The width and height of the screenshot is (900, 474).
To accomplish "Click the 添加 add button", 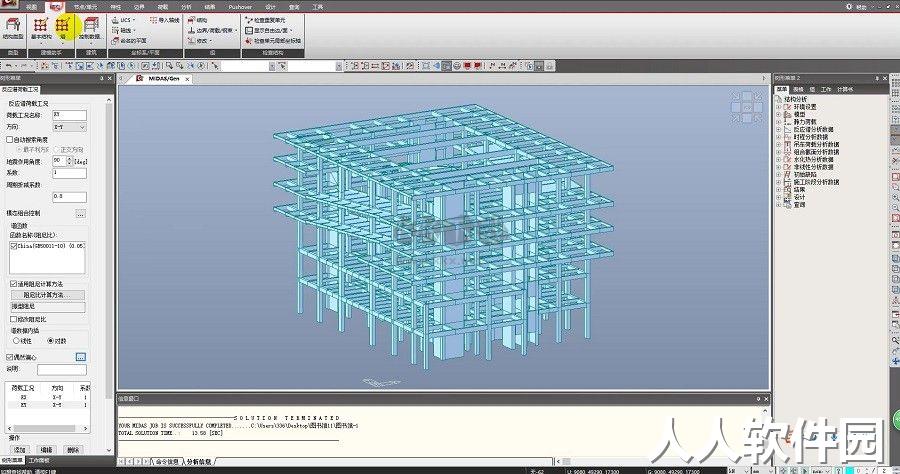I will (x=20, y=450).
